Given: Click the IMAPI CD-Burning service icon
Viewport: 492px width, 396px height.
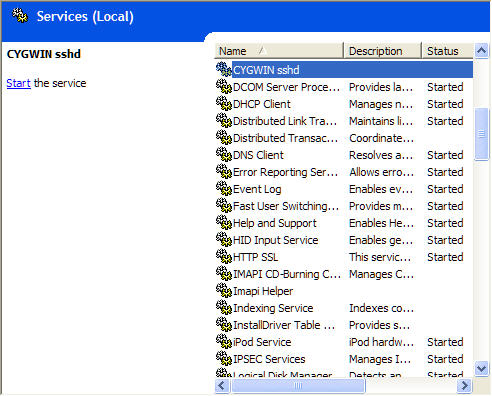Looking at the screenshot, I should coord(224,273).
